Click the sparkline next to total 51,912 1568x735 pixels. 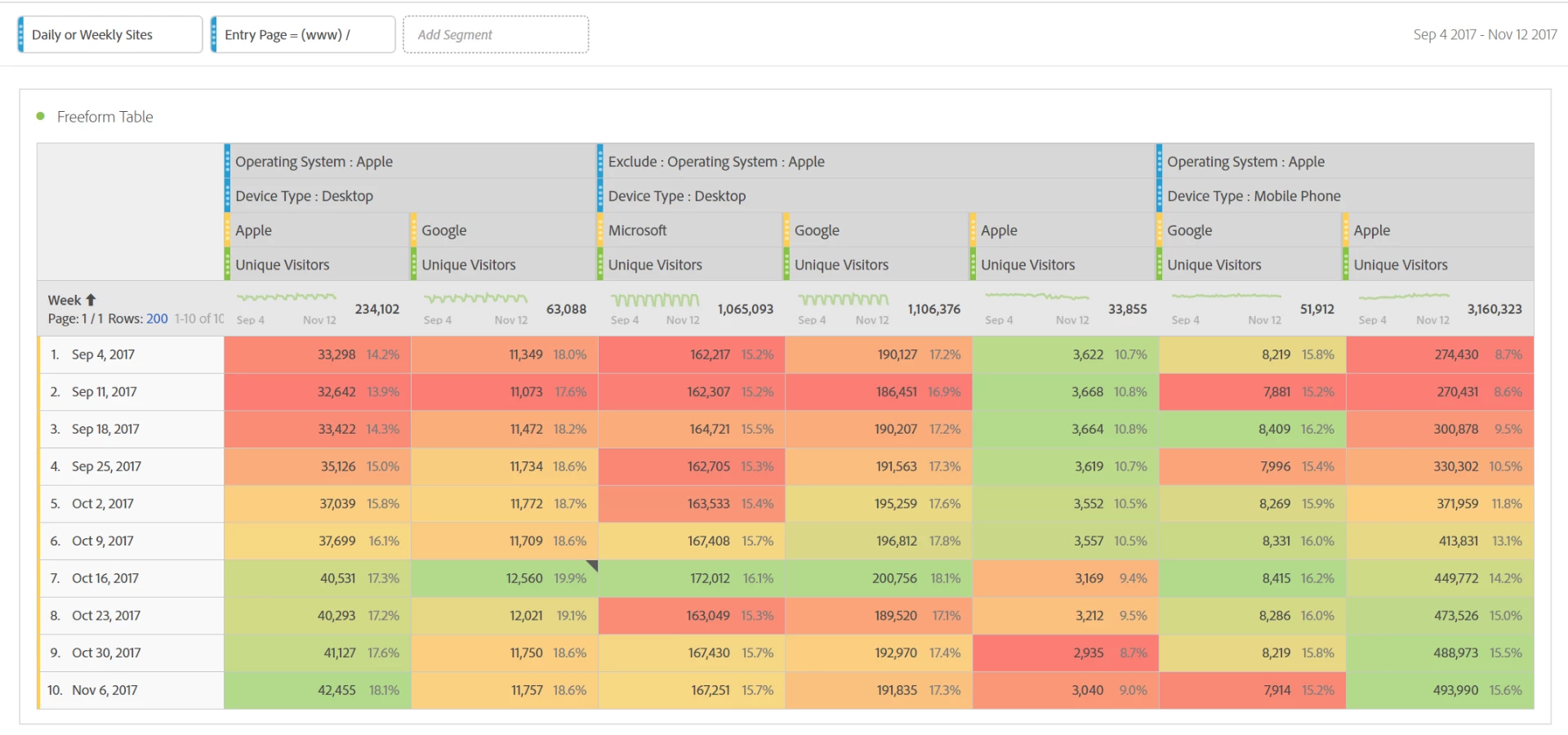(x=1226, y=296)
